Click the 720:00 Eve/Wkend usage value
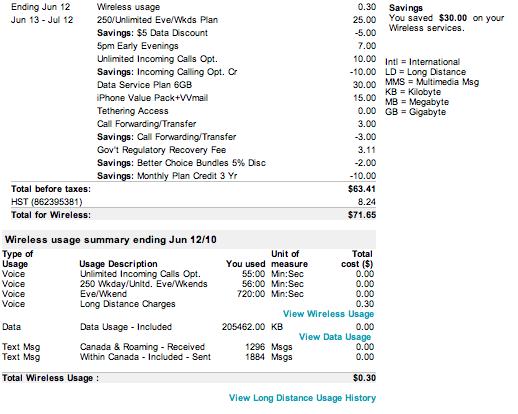This screenshot has width=518, height=414. pyautogui.click(x=251, y=294)
